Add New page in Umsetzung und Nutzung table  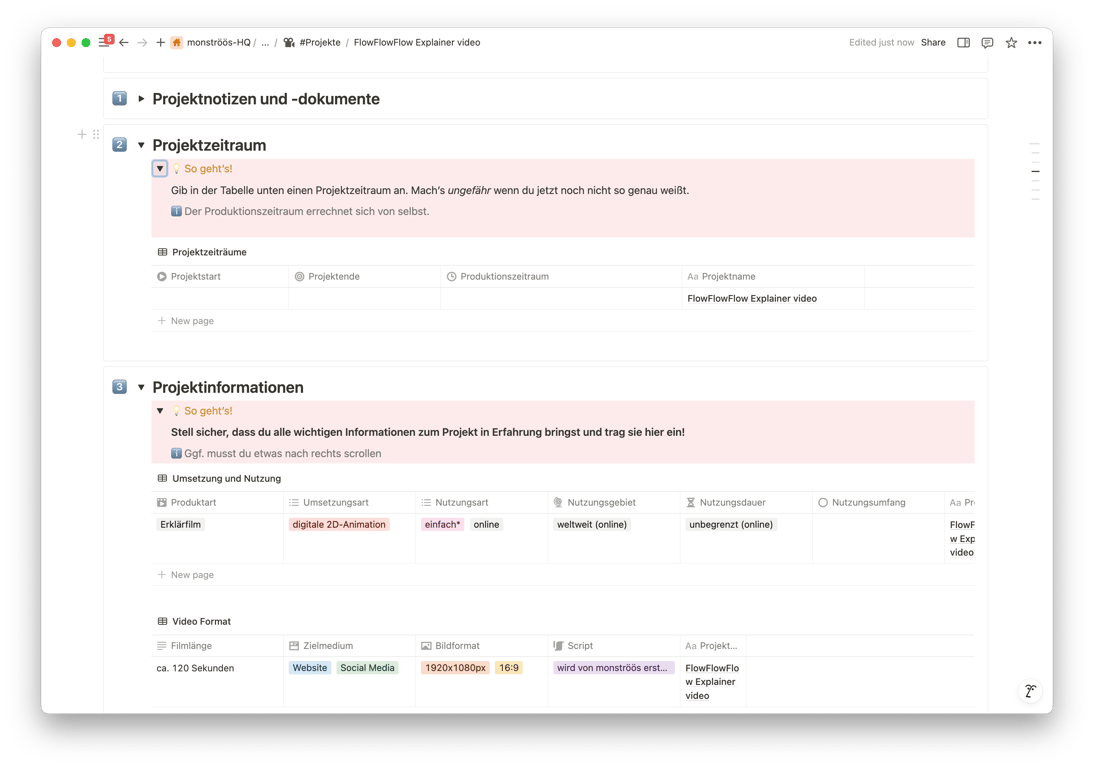(x=186, y=575)
